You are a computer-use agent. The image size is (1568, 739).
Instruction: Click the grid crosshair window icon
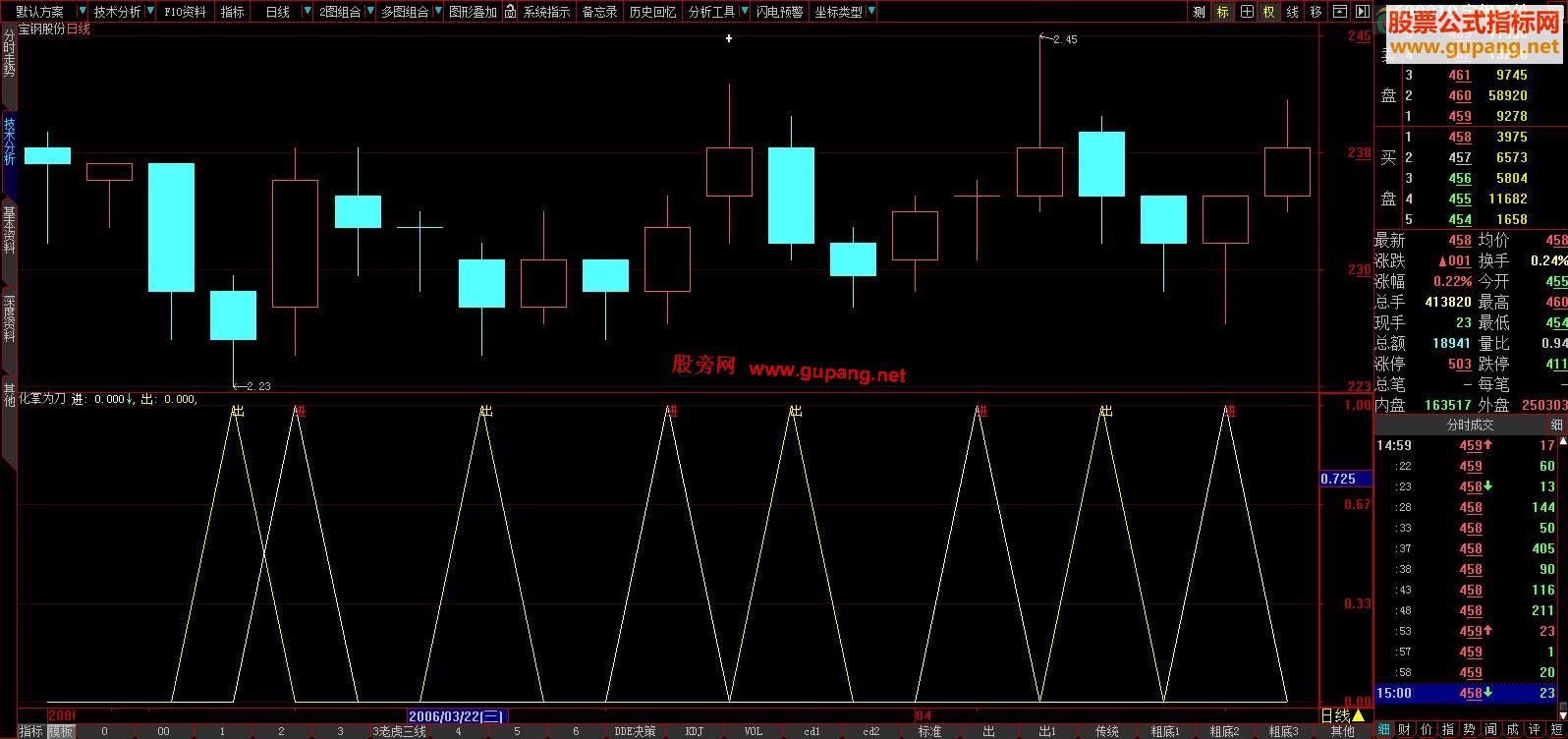click(1247, 12)
